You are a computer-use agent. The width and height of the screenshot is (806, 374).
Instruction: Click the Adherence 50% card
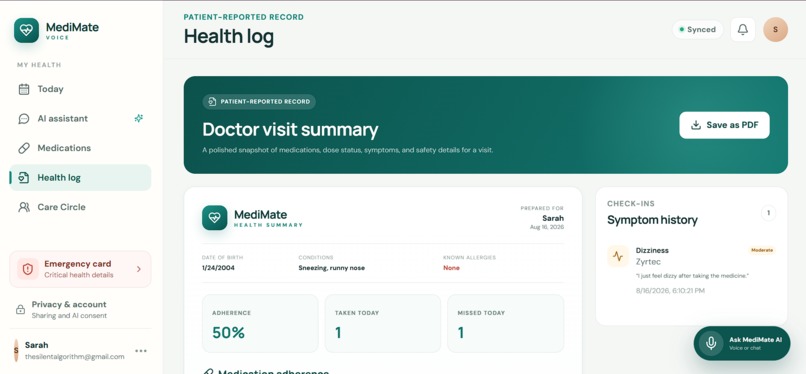click(260, 324)
